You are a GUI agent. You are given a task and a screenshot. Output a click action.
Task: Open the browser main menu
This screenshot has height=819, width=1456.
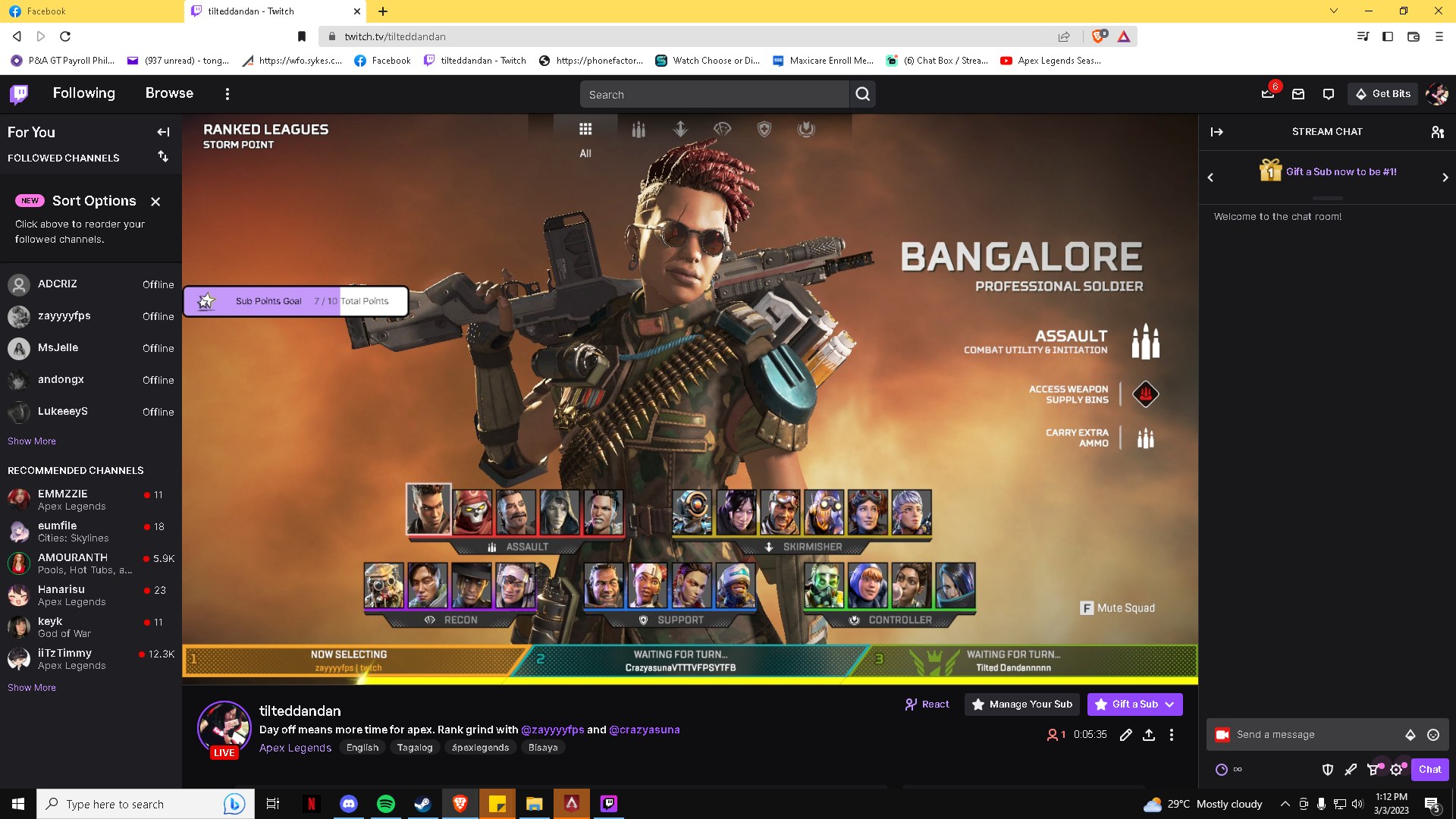pyautogui.click(x=1439, y=36)
